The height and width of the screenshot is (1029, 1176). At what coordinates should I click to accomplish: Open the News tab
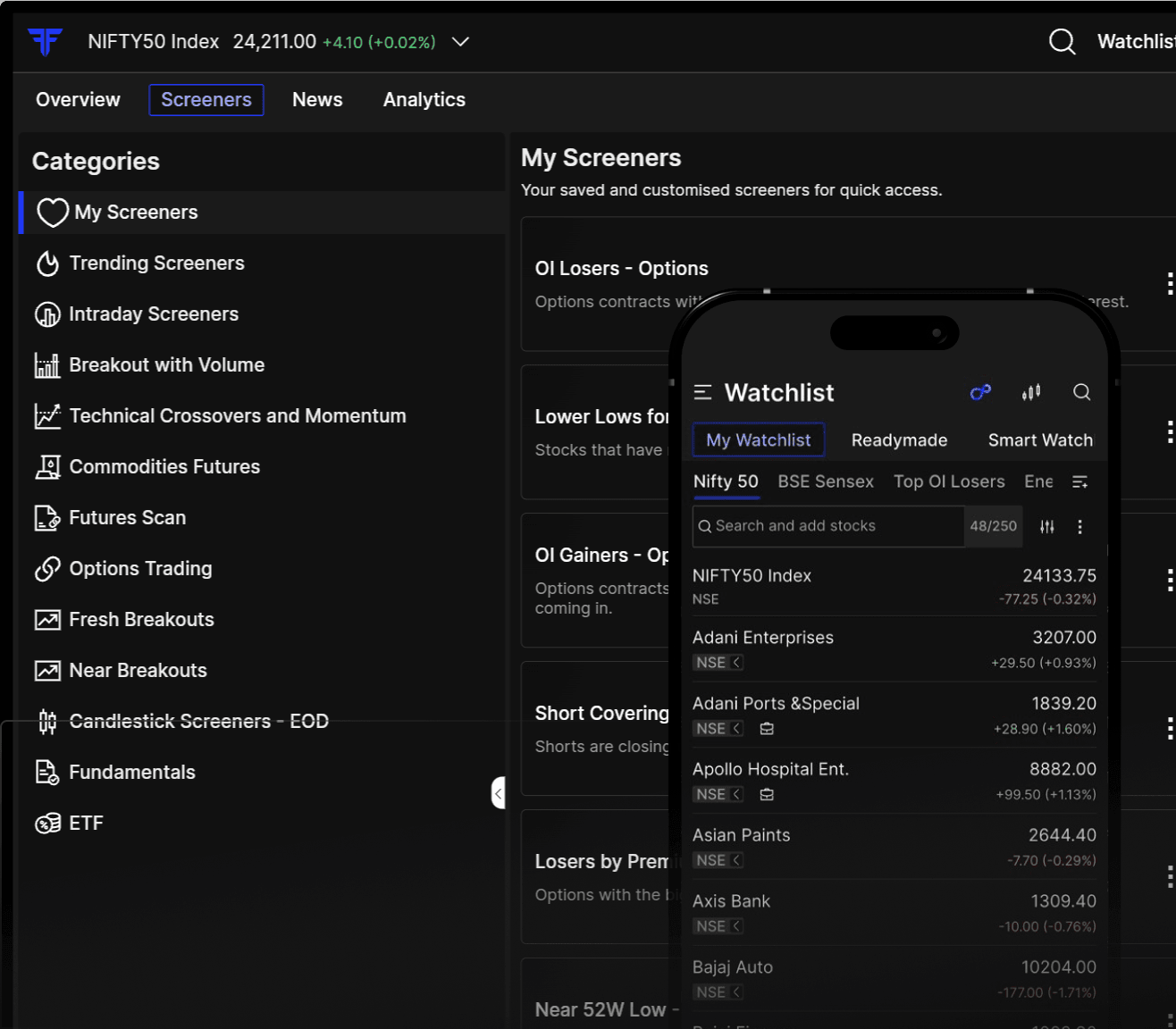(x=317, y=100)
